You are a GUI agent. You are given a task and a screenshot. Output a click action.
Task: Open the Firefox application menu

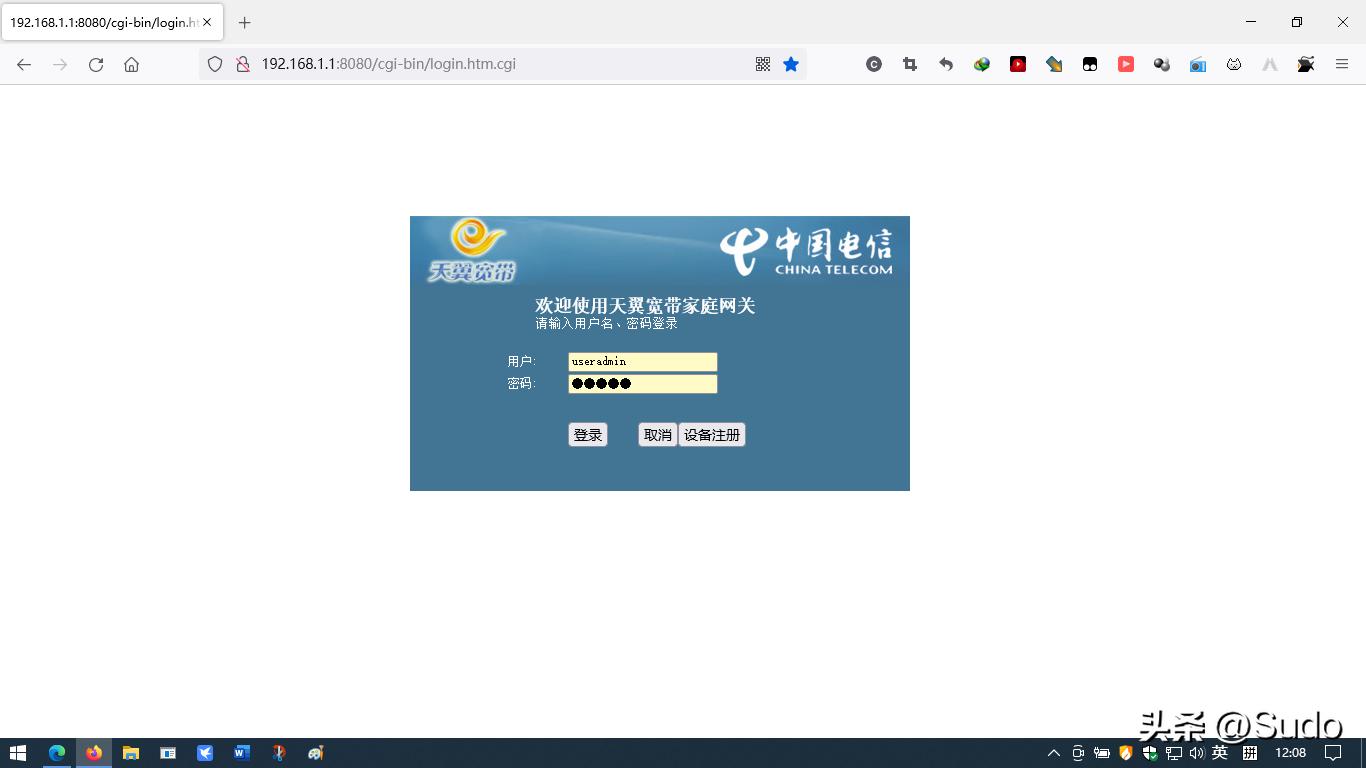pos(1341,63)
